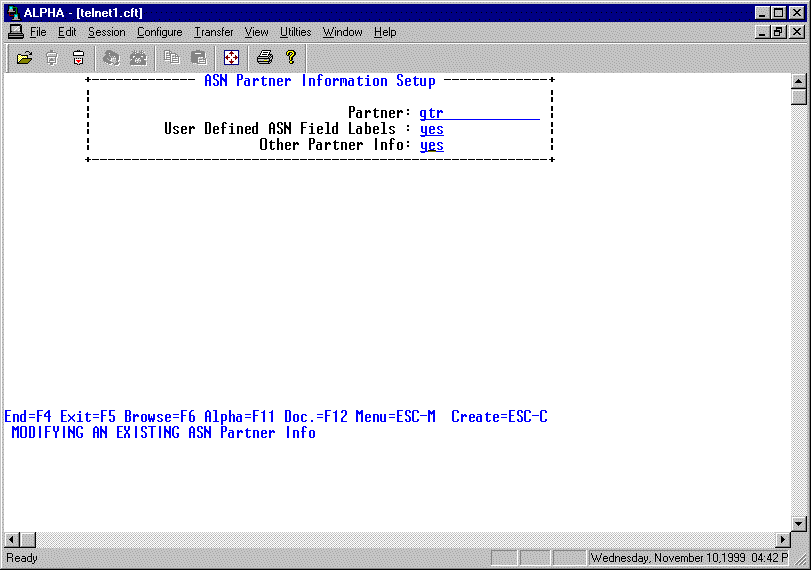Click the Partner field containing gtr
The image size is (811, 570).
(479, 113)
